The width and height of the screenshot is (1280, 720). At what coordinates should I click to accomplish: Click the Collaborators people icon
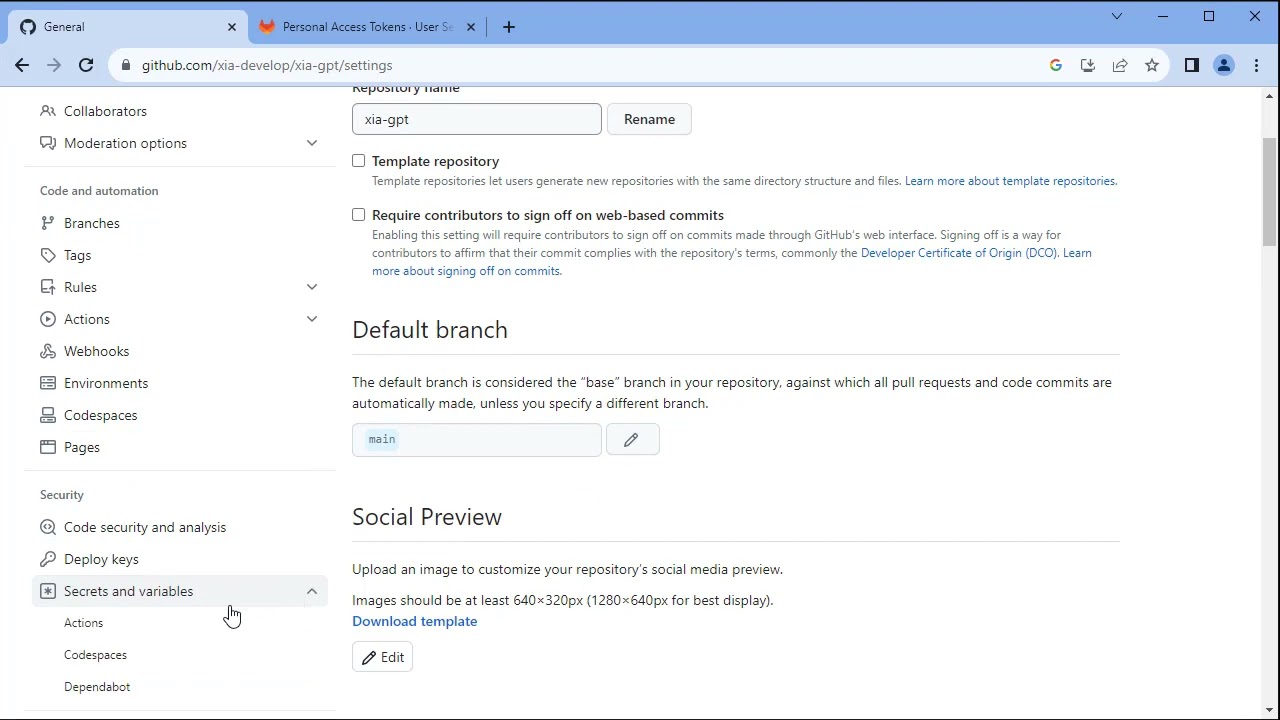coord(48,111)
